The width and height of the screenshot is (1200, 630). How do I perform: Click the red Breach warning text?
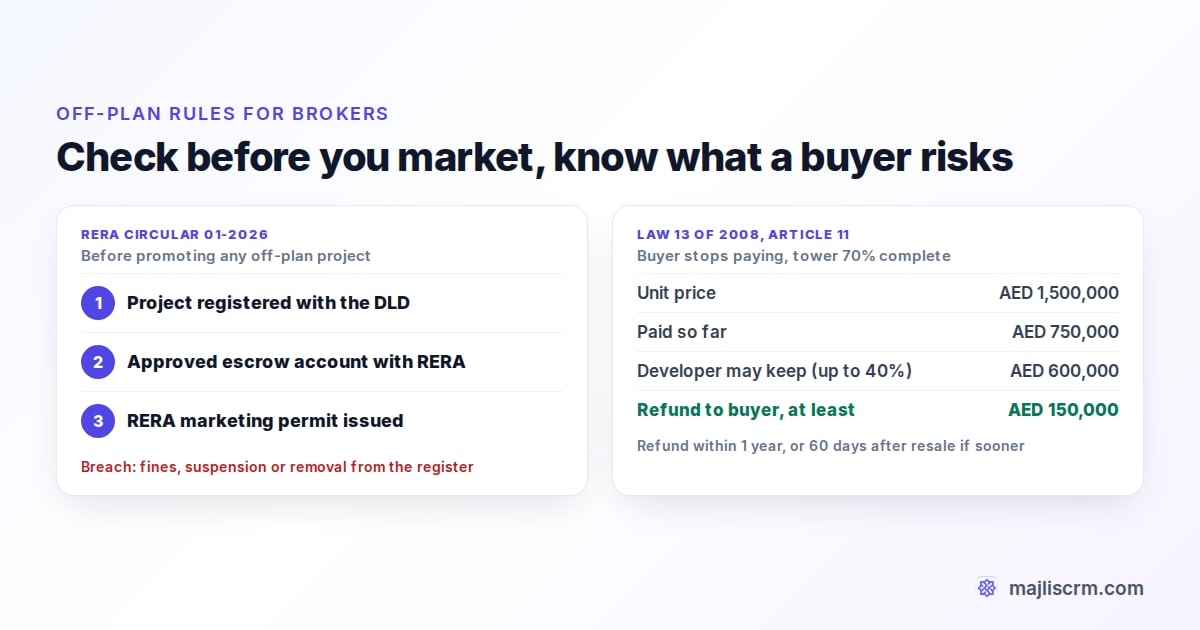277,467
